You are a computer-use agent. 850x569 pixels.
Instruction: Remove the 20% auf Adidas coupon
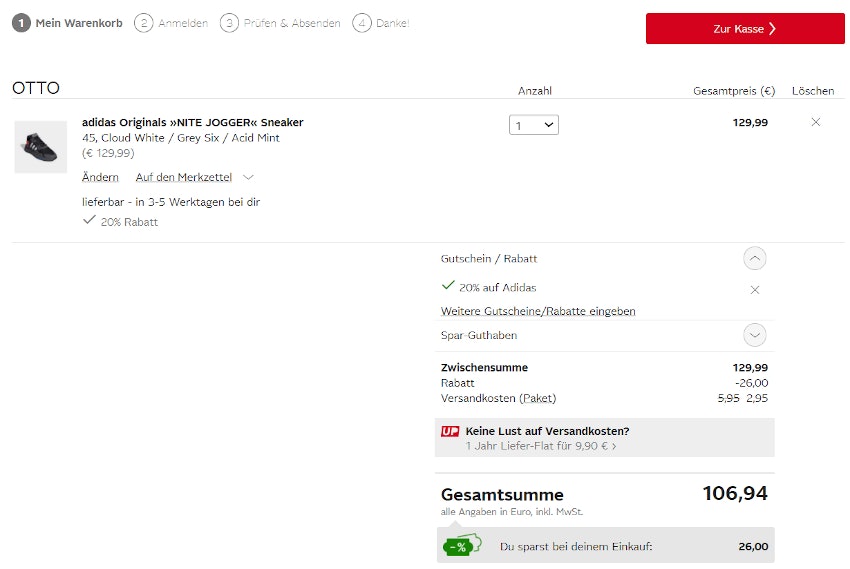(x=754, y=290)
